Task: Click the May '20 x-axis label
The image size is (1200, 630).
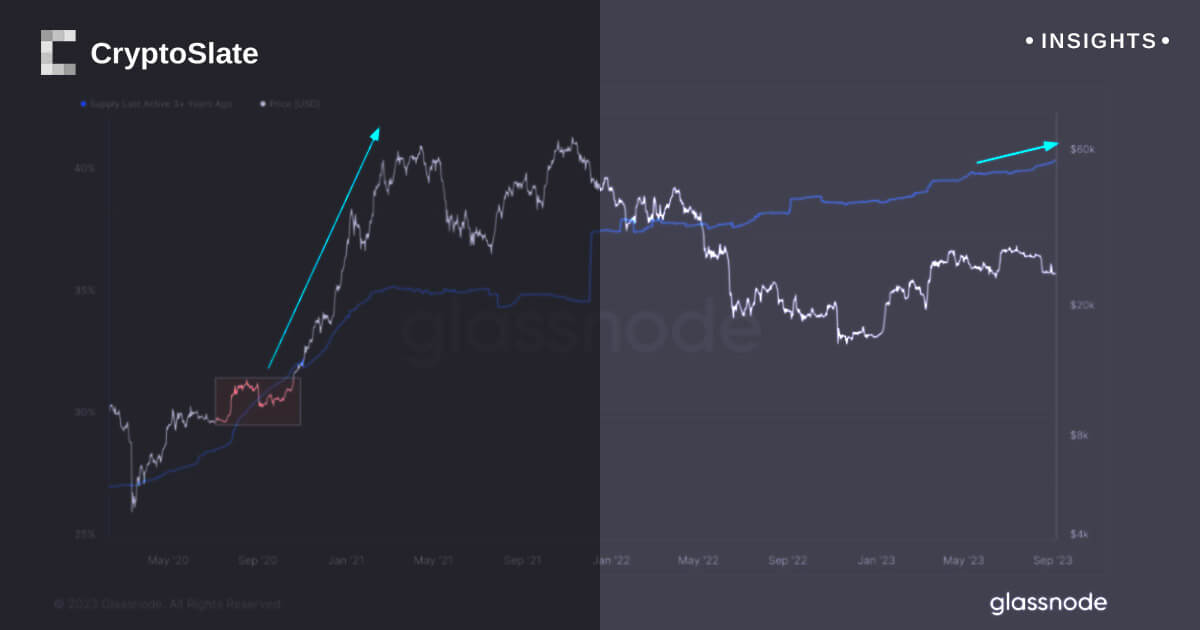Action: pyautogui.click(x=168, y=561)
